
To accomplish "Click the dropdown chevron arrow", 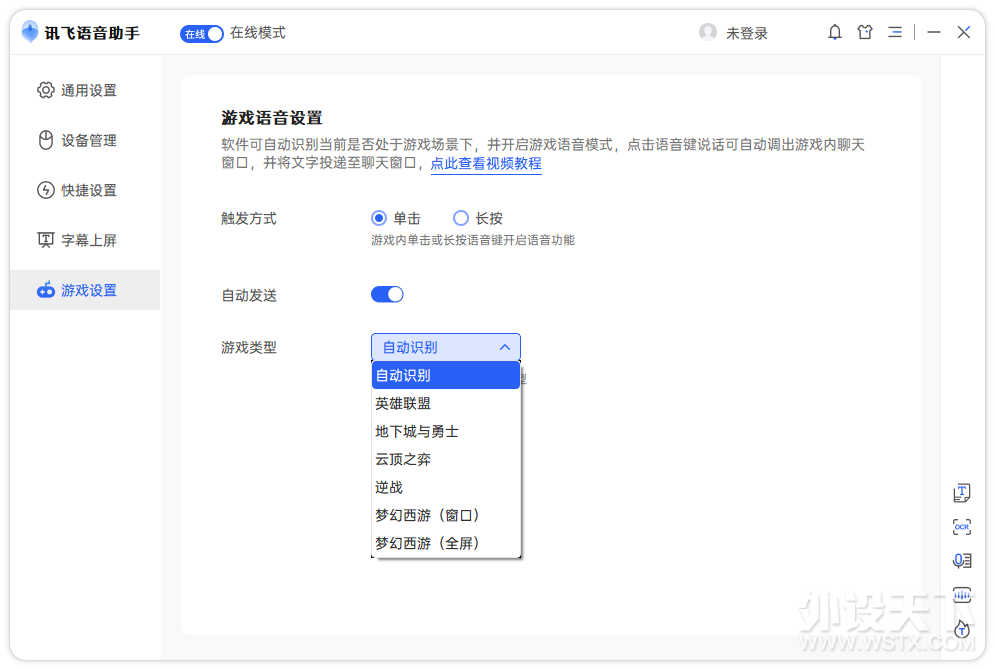I will 505,347.
